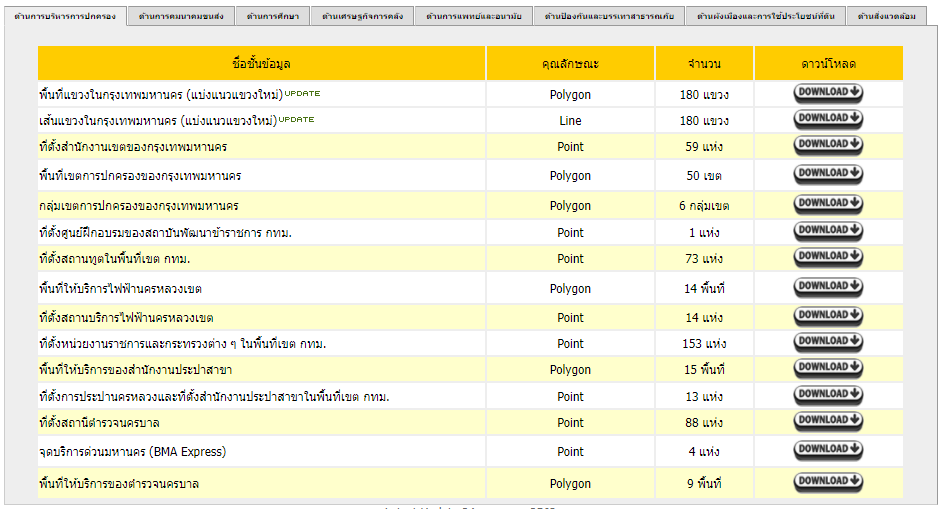Open ด้านผังเมืองและการใช้ประโยชน์ที่ดิน tab

[x=766, y=16]
